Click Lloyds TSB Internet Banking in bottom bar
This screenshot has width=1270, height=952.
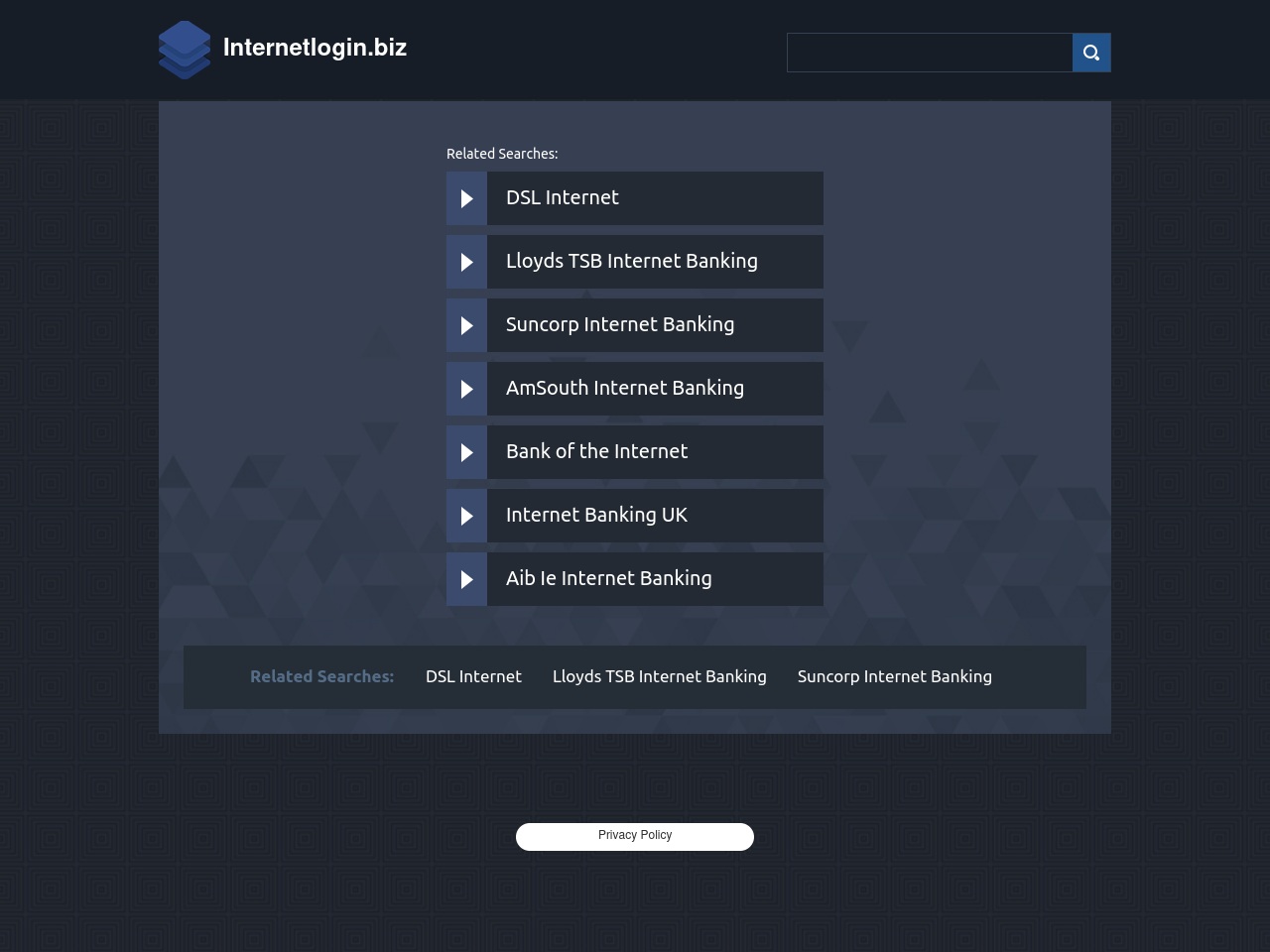point(660,676)
